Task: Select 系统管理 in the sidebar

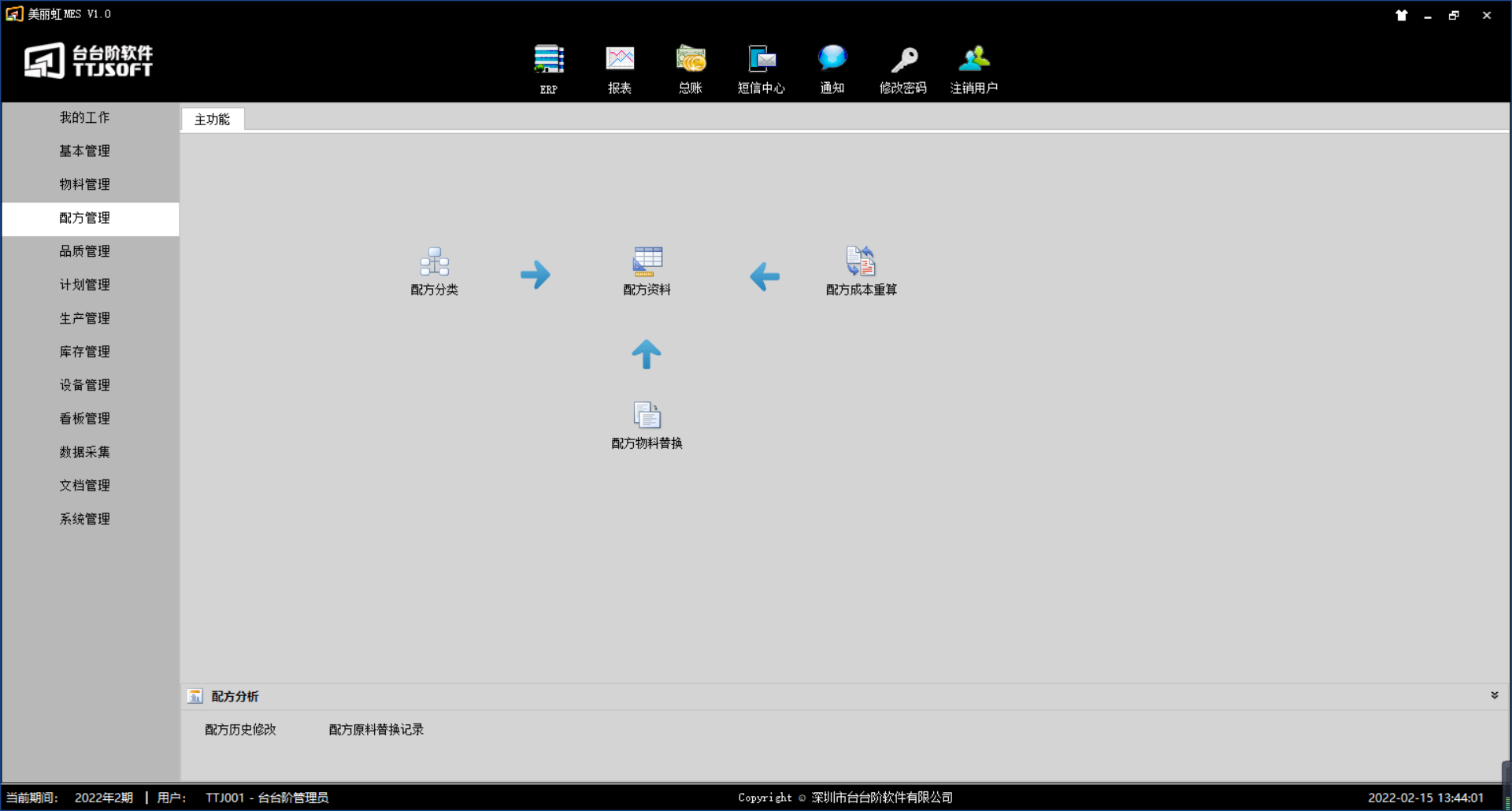Action: [x=85, y=519]
